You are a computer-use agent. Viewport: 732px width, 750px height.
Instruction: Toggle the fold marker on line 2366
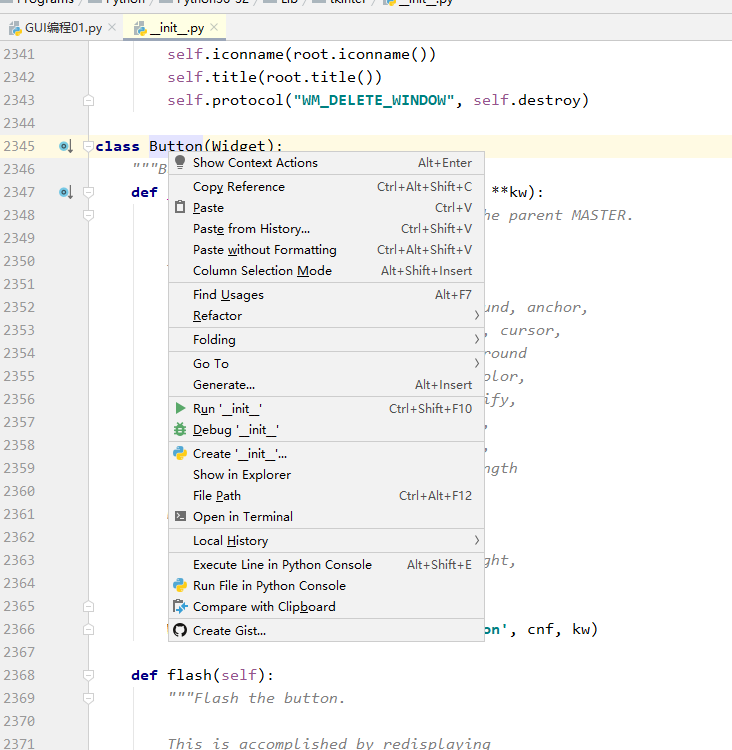[x=88, y=629]
